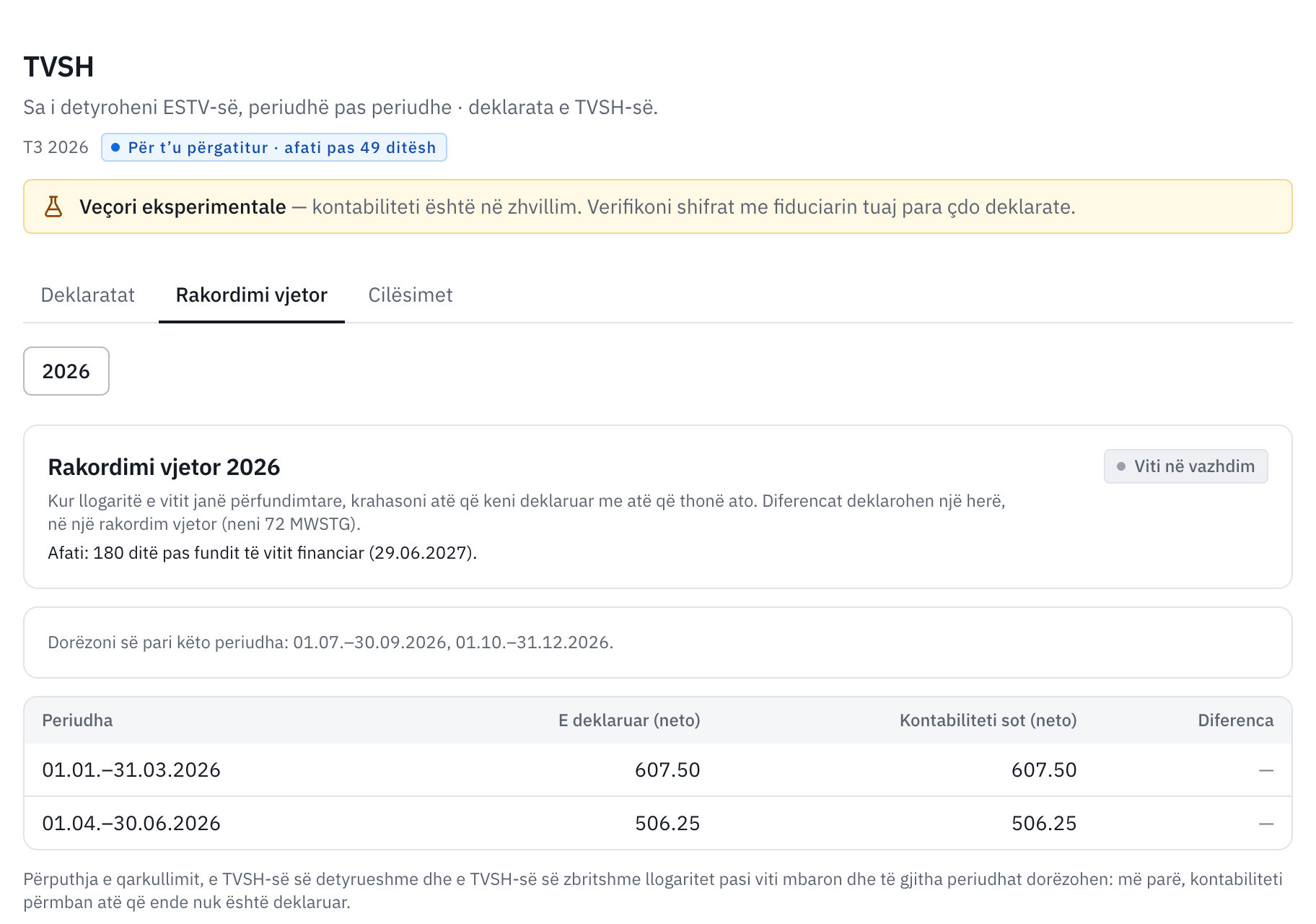Switch to the Cilësimet tab
1316x924 pixels.
pyautogui.click(x=411, y=295)
